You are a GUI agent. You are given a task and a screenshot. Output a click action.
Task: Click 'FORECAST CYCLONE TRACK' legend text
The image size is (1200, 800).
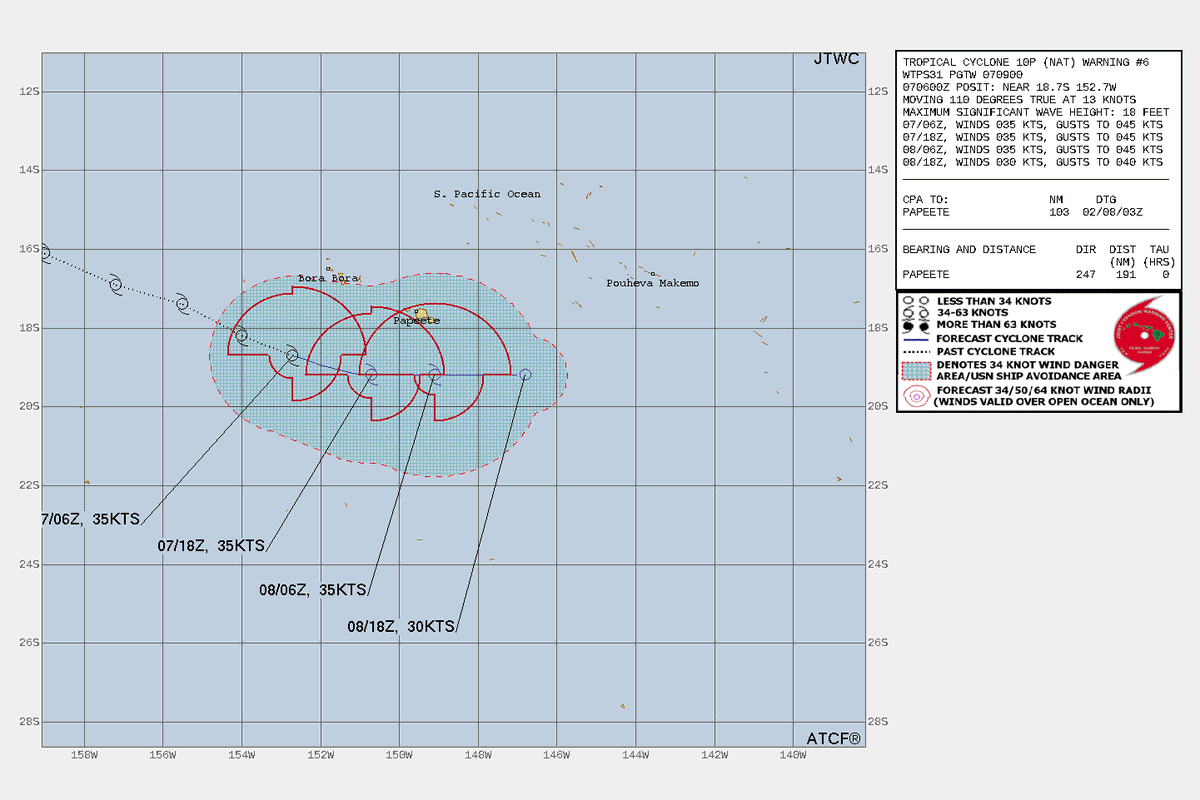point(1007,338)
